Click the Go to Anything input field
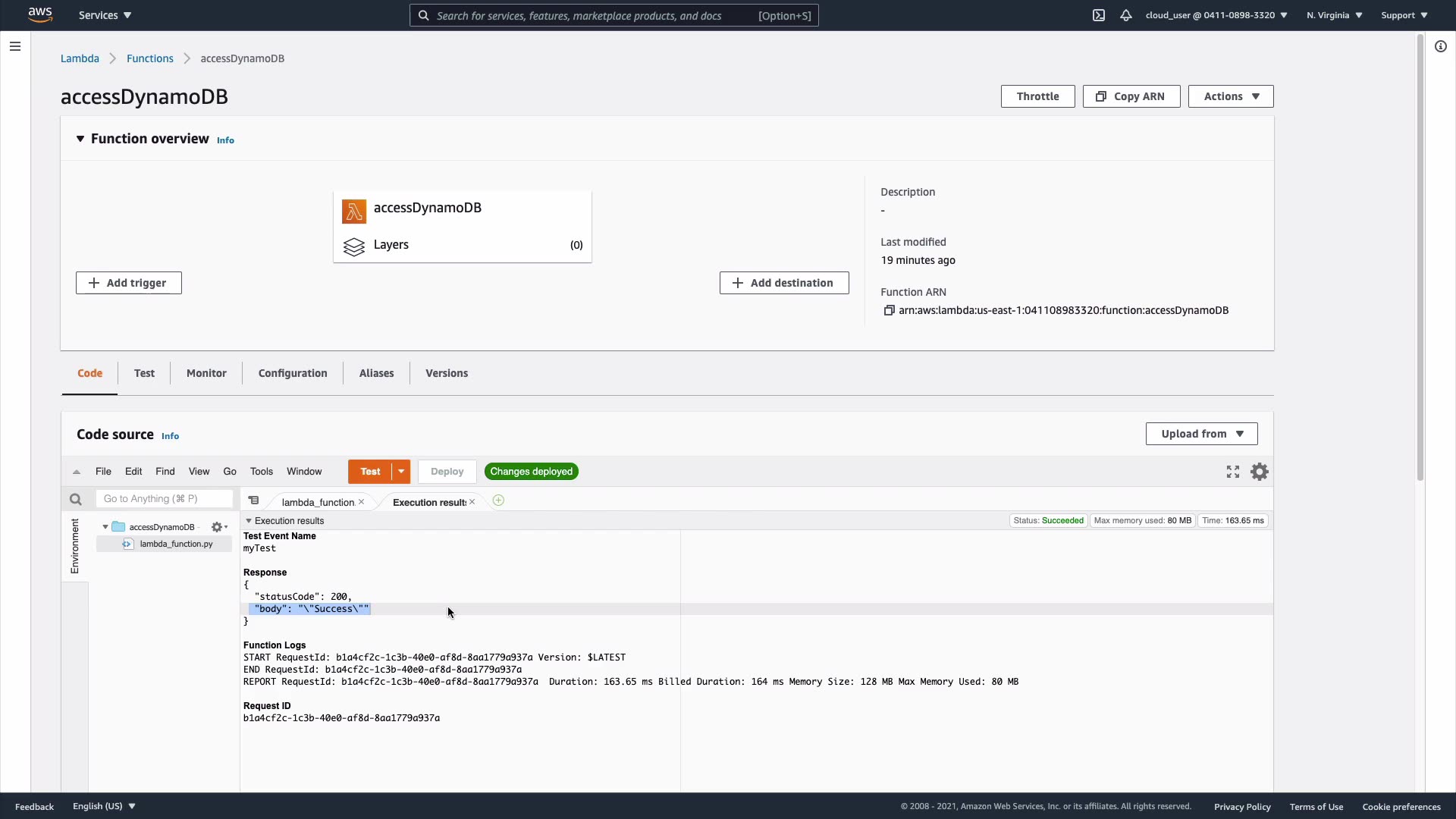 pyautogui.click(x=164, y=499)
